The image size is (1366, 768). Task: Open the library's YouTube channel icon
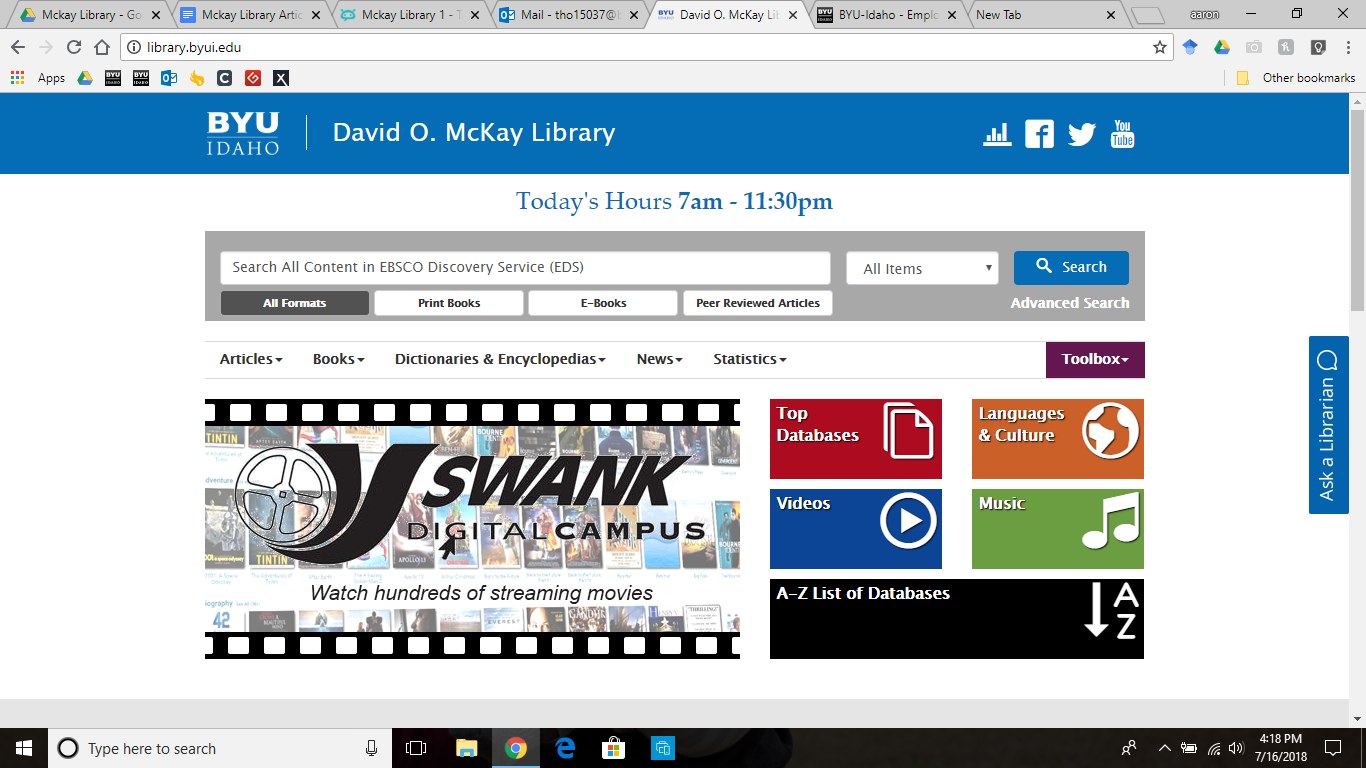(1123, 134)
